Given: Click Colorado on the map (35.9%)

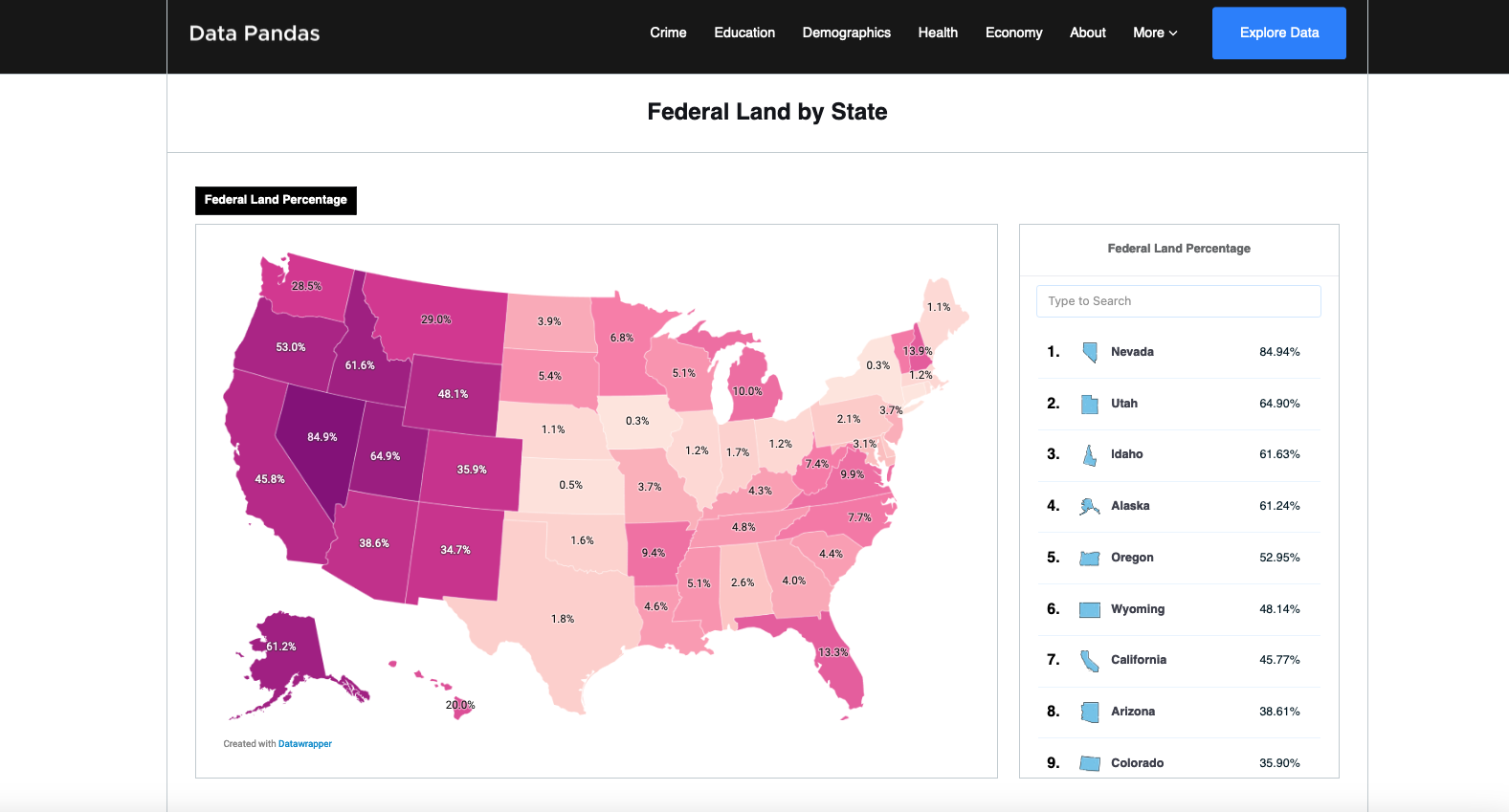Looking at the screenshot, I should 472,469.
